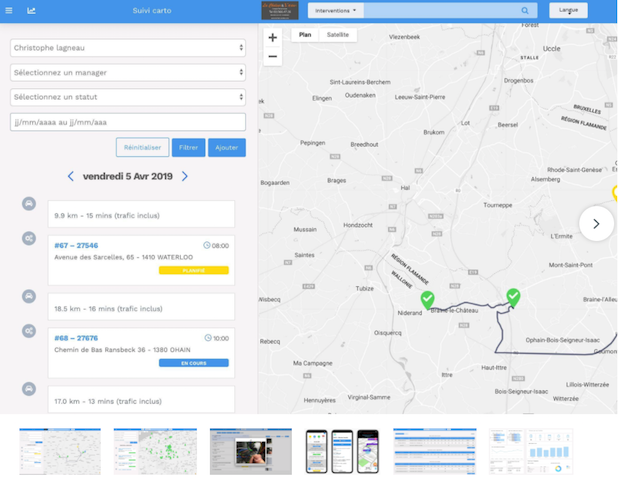Open the Sélectionnez un manager dropdown

click(x=128, y=73)
